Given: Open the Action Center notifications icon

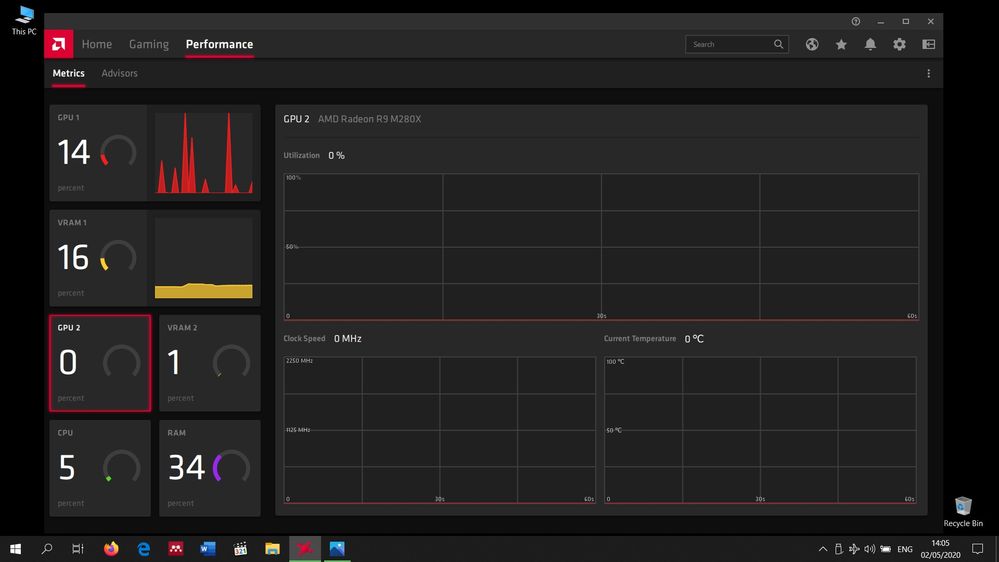Looking at the screenshot, I should tap(977, 549).
